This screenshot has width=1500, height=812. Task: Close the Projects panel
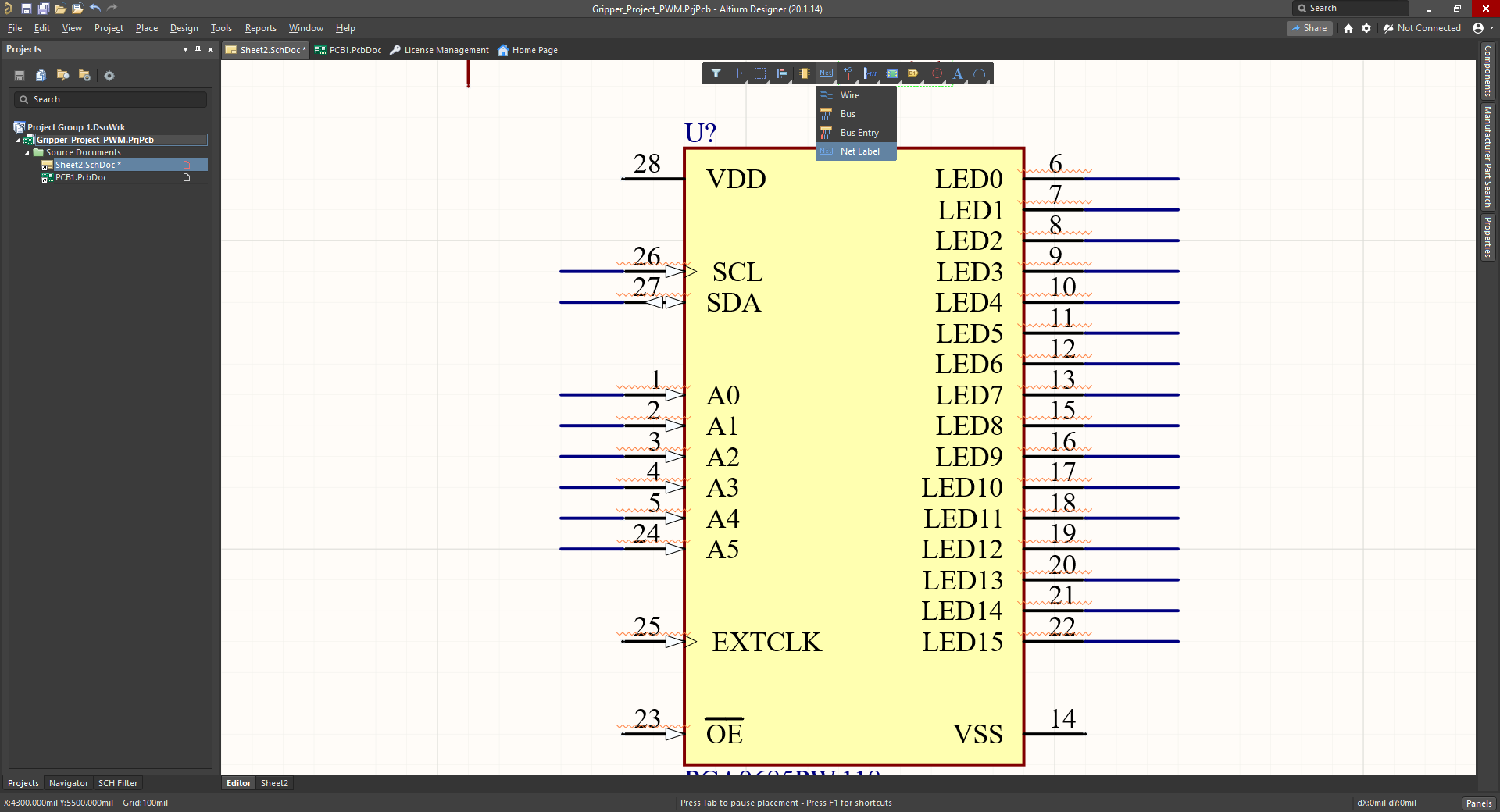(x=211, y=49)
